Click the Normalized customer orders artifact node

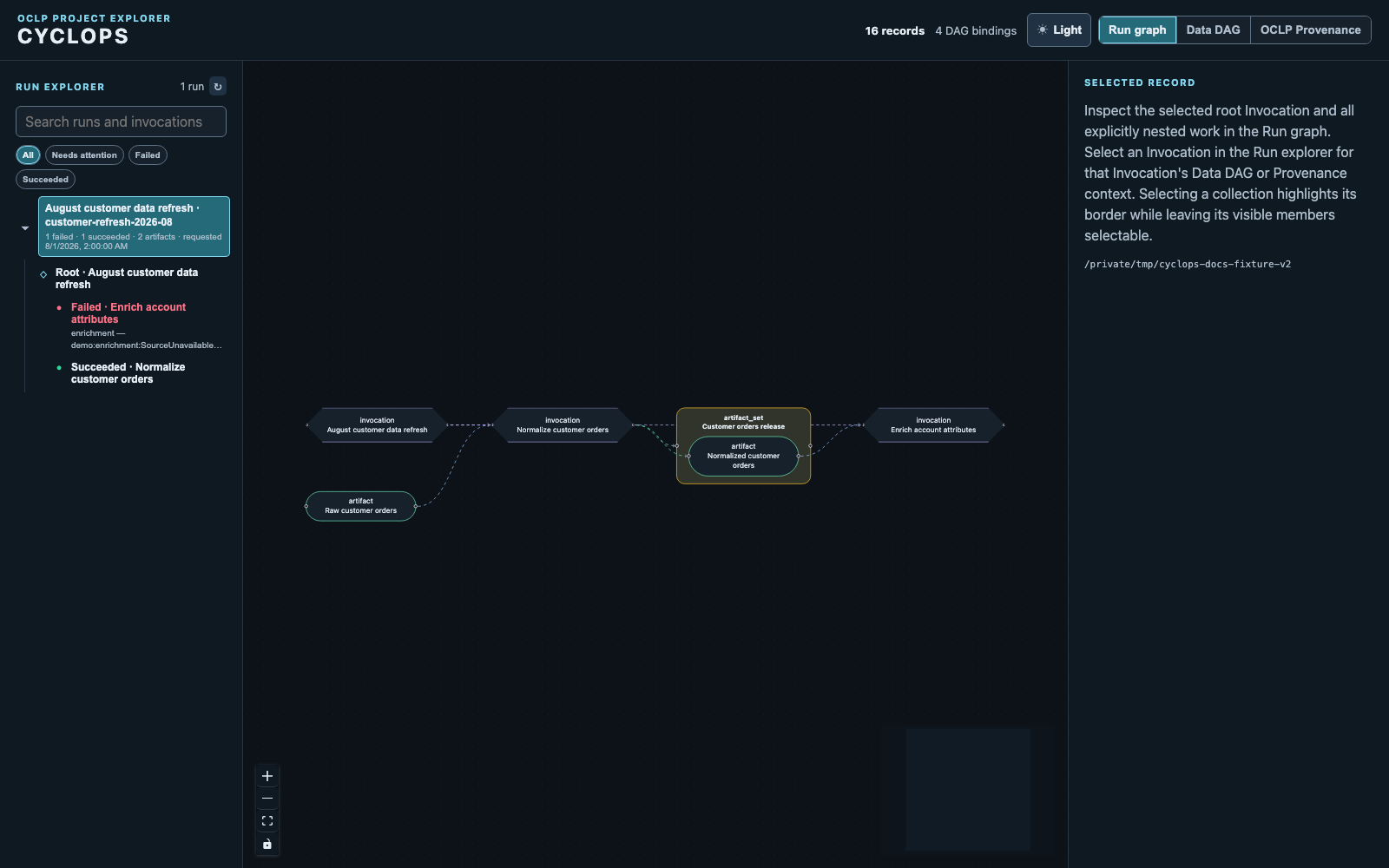(x=743, y=457)
